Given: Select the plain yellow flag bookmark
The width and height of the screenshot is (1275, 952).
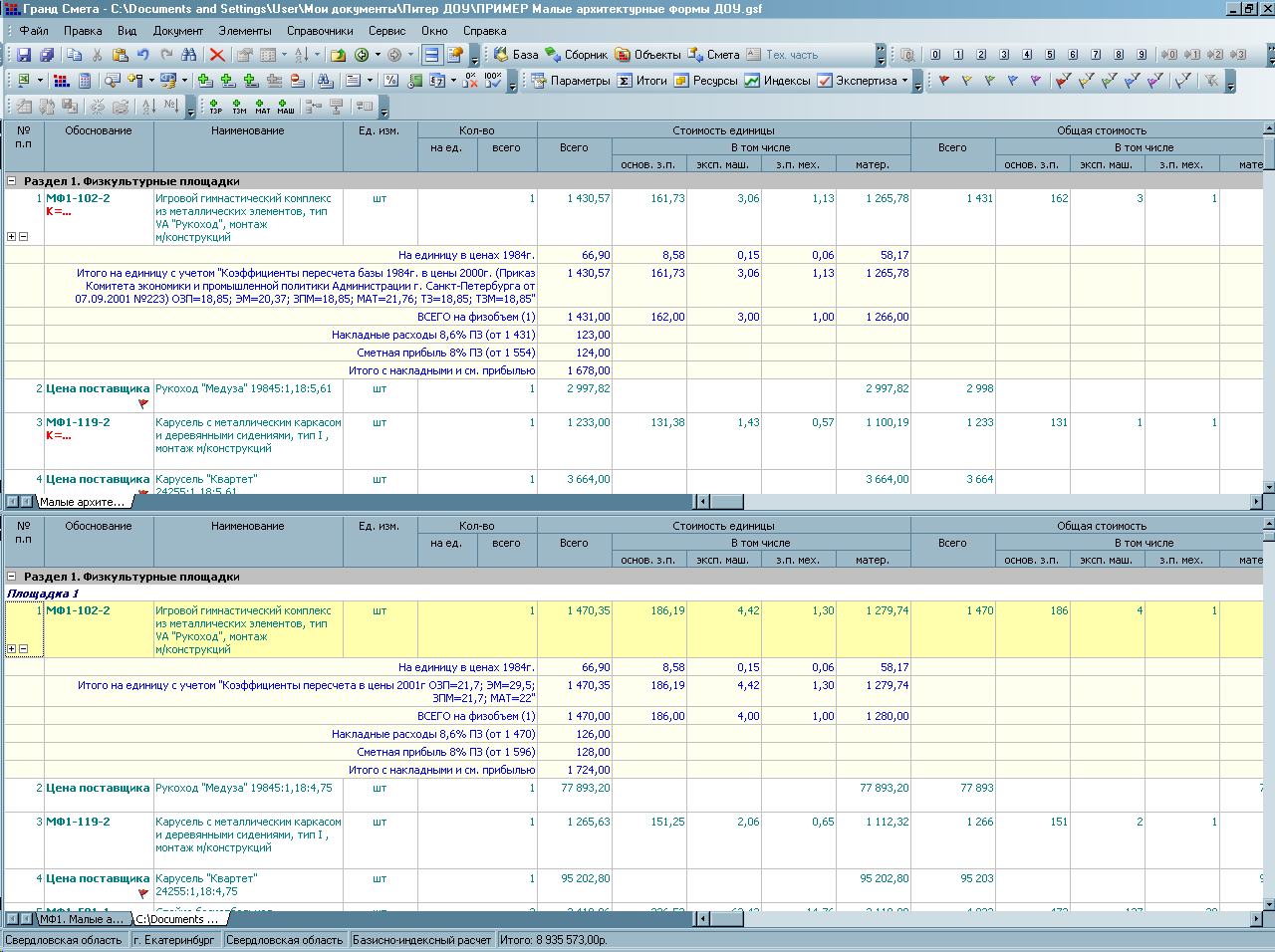Looking at the screenshot, I should [x=966, y=81].
